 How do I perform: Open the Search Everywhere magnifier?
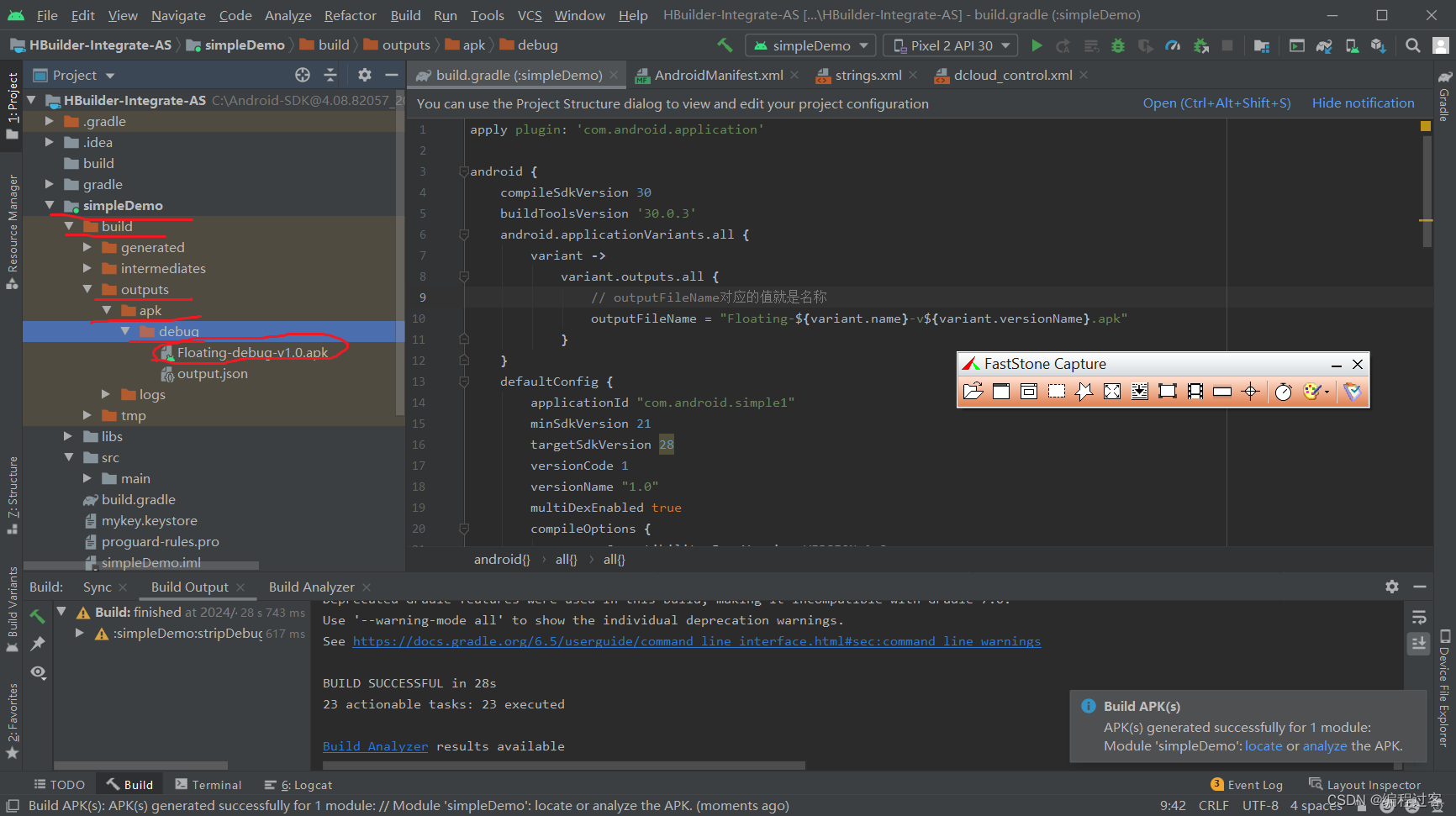coord(1413,45)
